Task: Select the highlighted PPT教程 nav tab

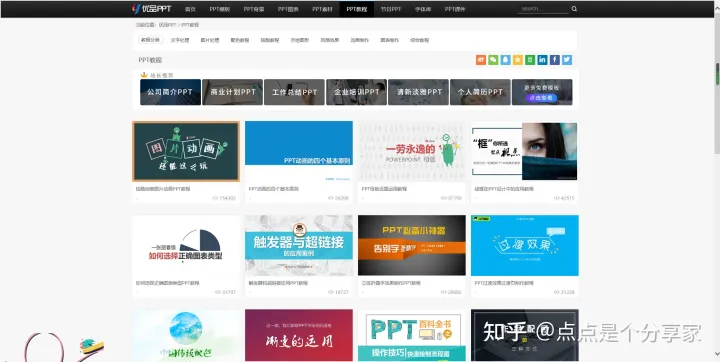Action: click(x=357, y=9)
